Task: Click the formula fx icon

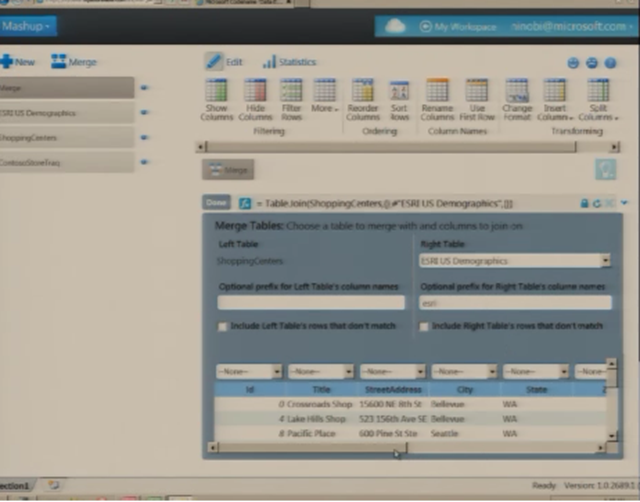Action: coord(244,203)
